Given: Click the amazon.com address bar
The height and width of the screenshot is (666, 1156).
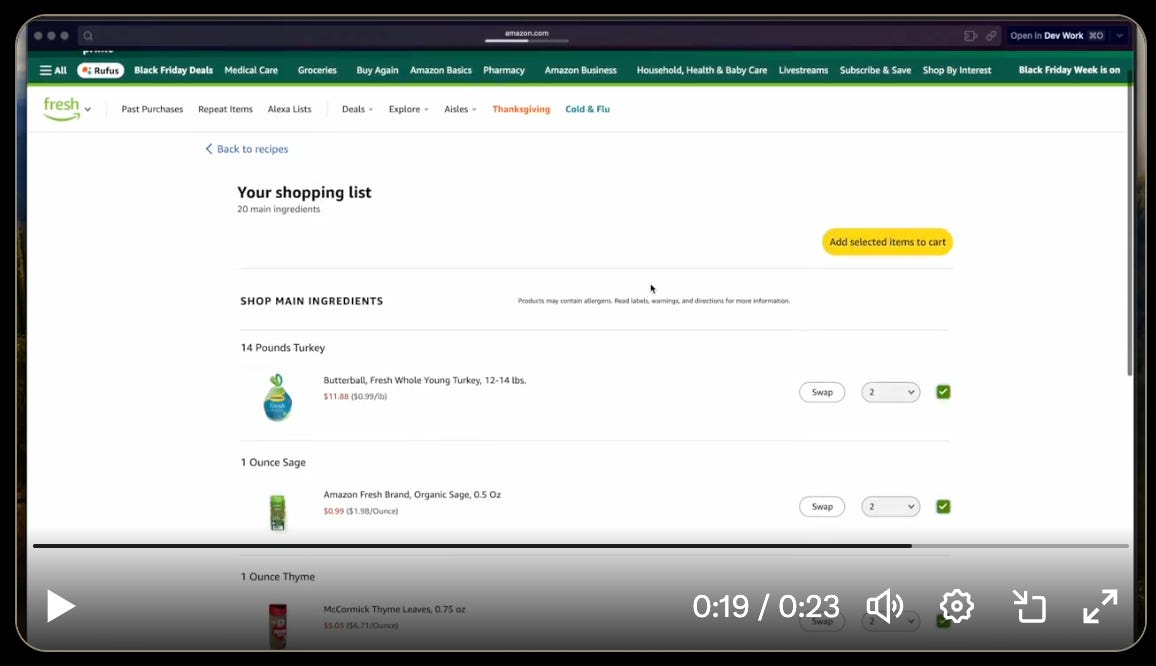Looking at the screenshot, I should [526, 34].
